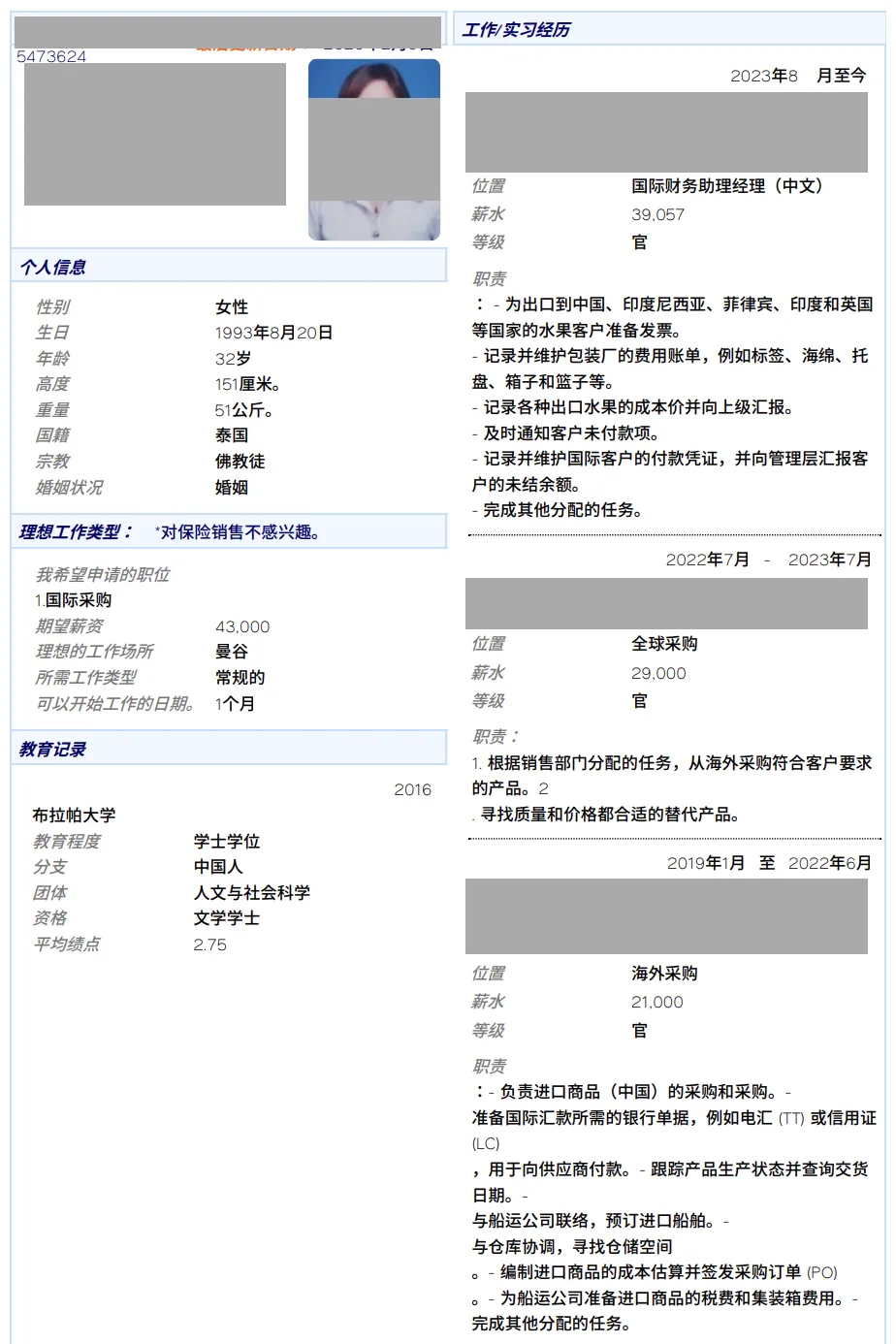
Task: Select the job type value 常规的
Action: (x=240, y=678)
